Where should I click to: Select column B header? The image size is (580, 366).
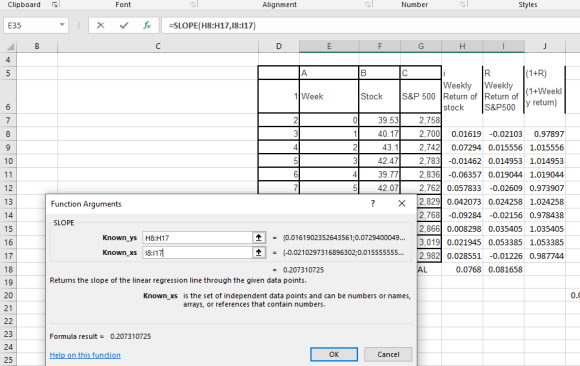(37, 46)
